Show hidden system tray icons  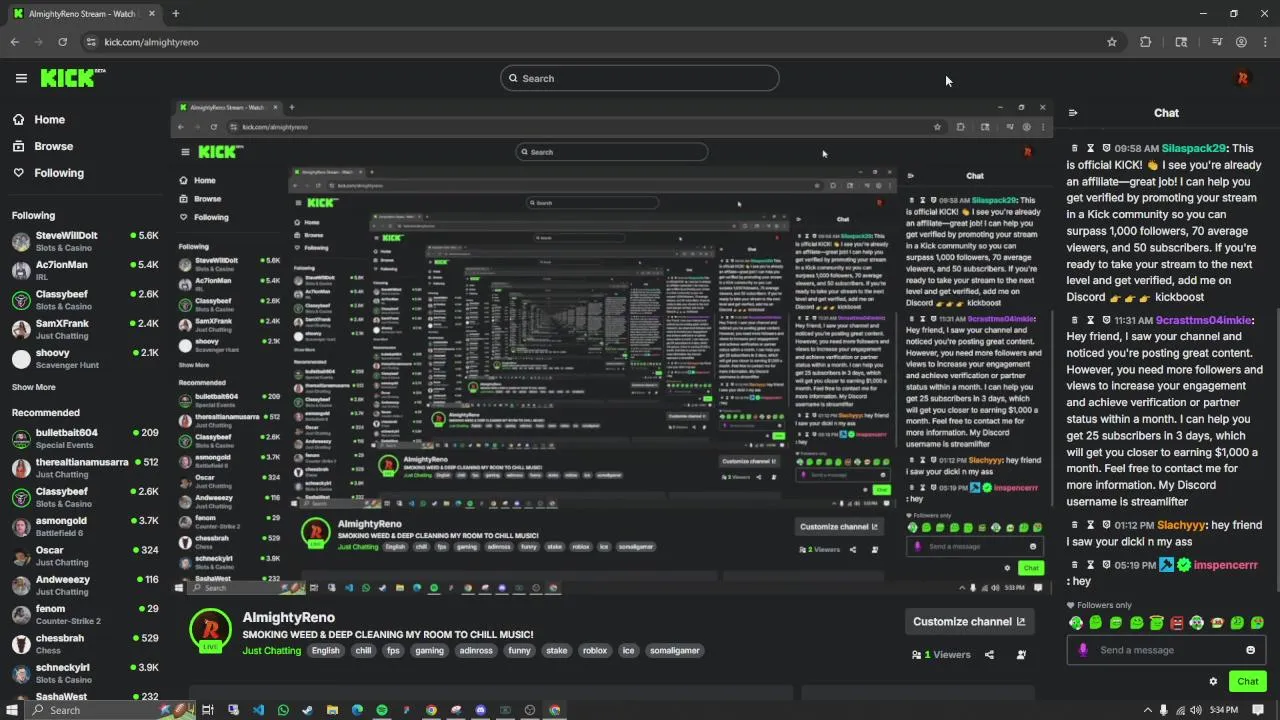[x=1147, y=710]
